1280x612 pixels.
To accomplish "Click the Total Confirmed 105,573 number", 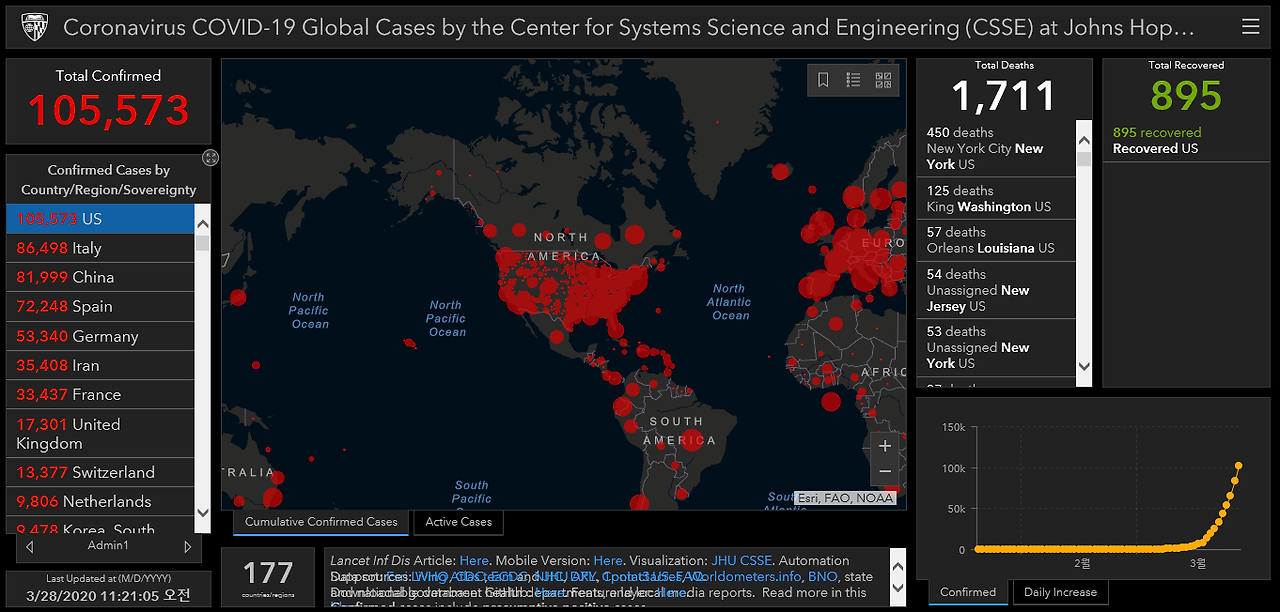I will [108, 110].
